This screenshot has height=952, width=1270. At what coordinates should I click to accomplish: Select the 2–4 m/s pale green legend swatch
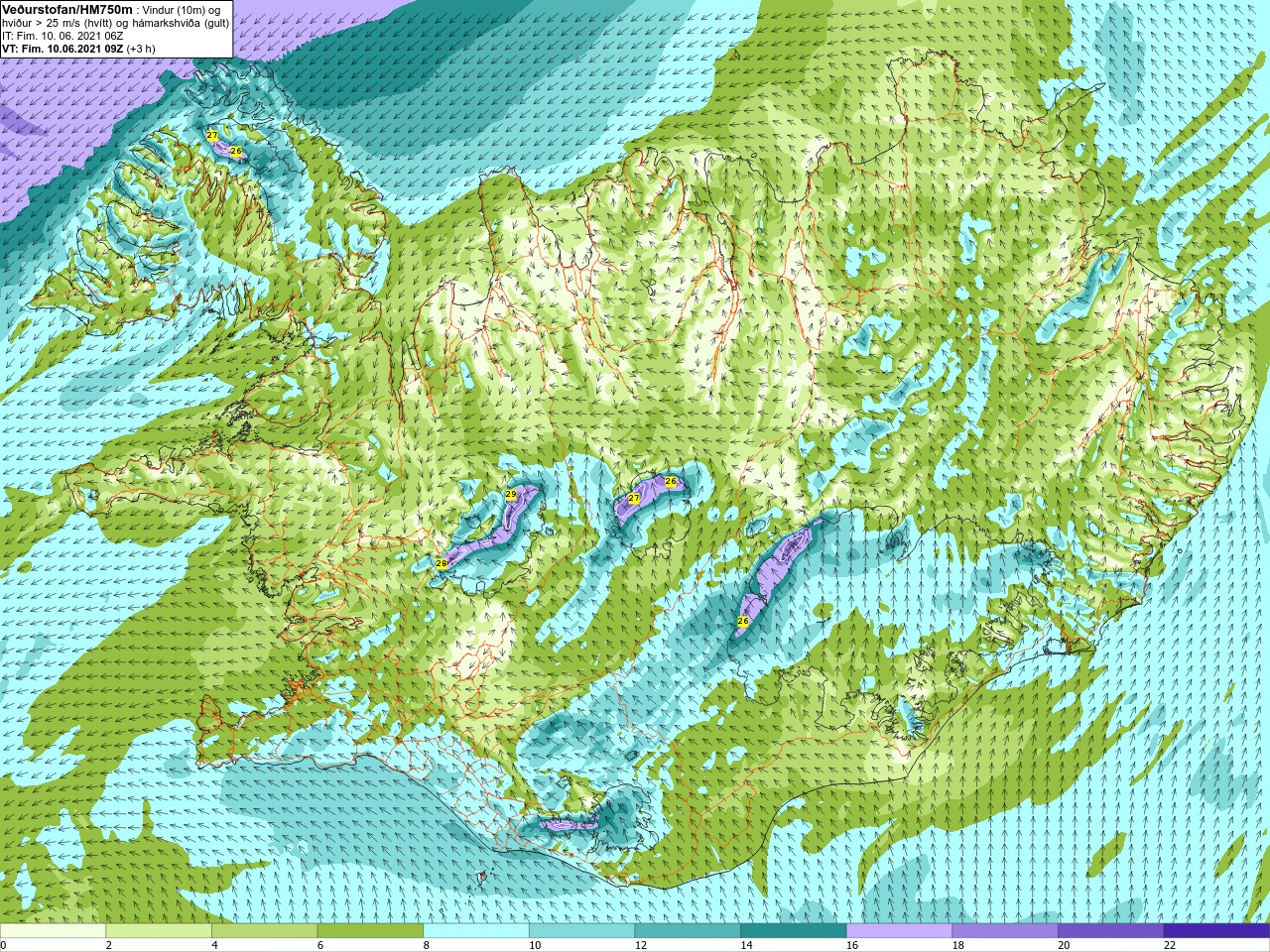(x=159, y=931)
